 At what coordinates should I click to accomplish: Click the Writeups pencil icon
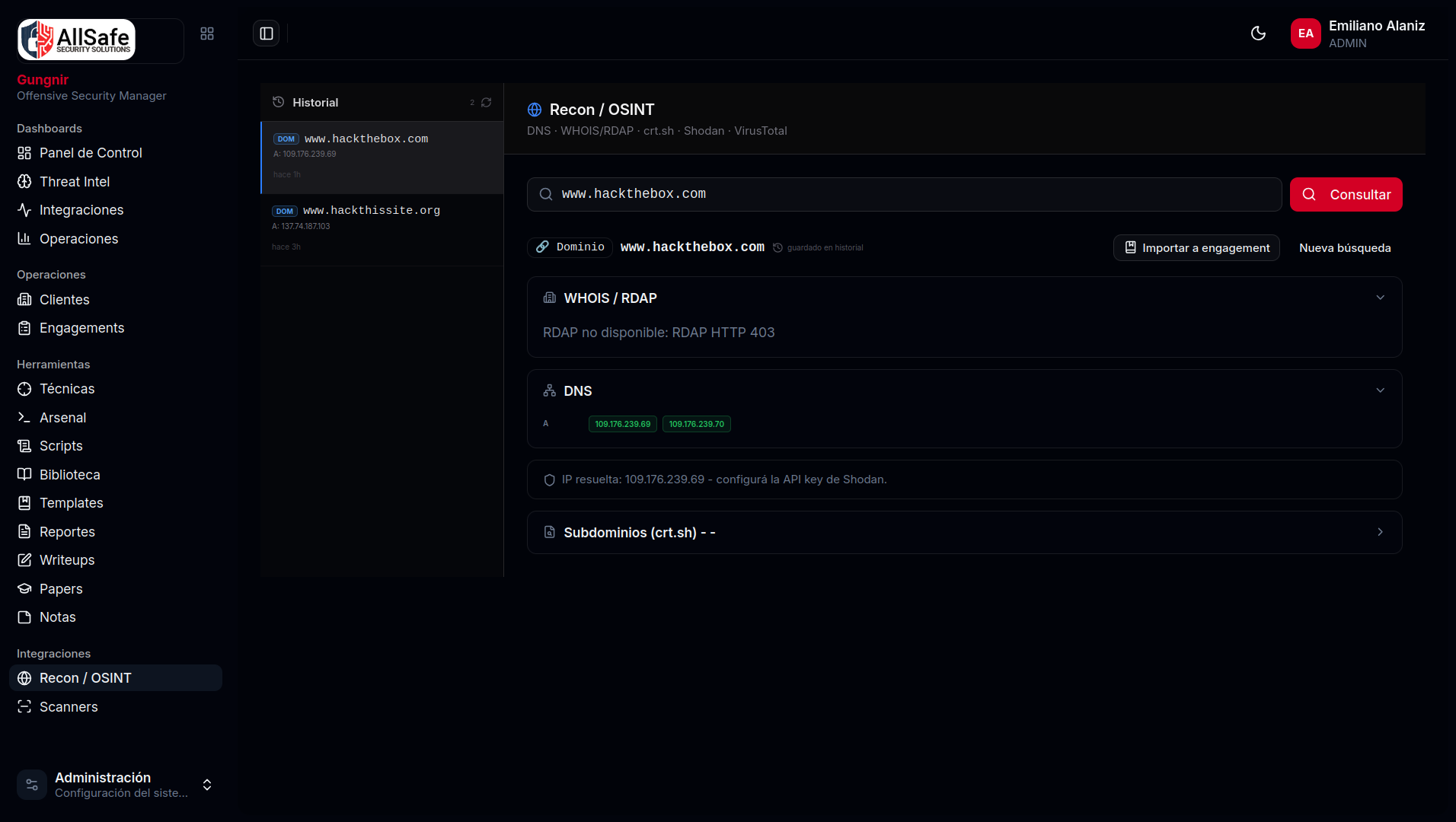[24, 560]
